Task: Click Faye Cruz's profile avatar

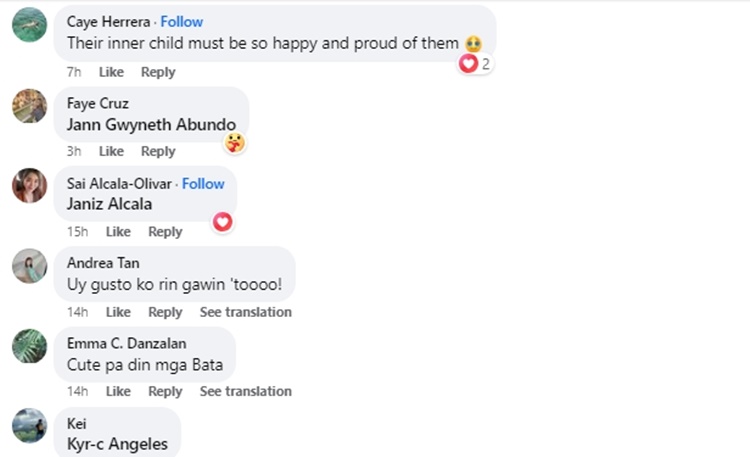Action: coord(29,106)
